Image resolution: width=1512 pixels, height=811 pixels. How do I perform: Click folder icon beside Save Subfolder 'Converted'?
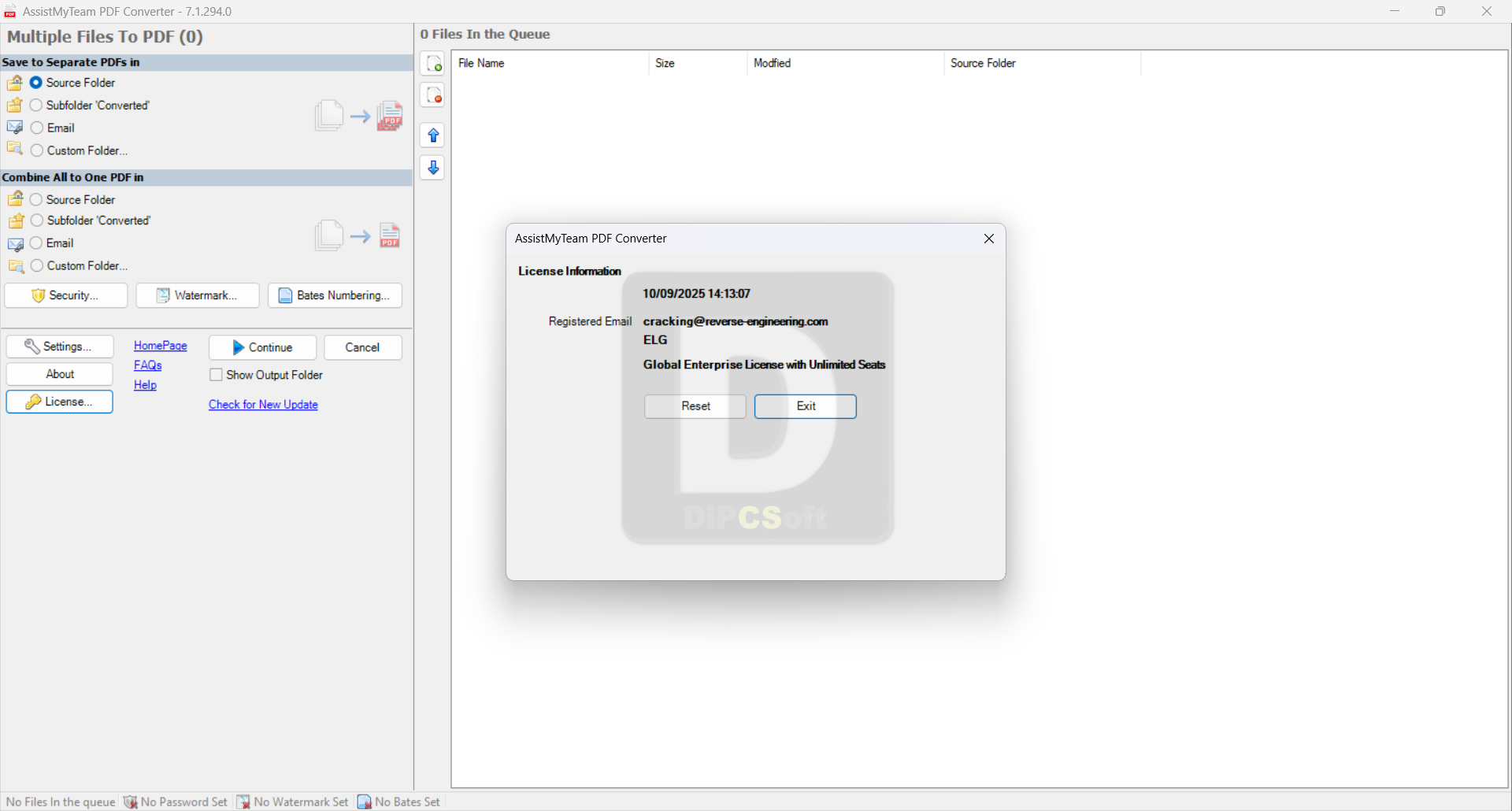point(15,105)
